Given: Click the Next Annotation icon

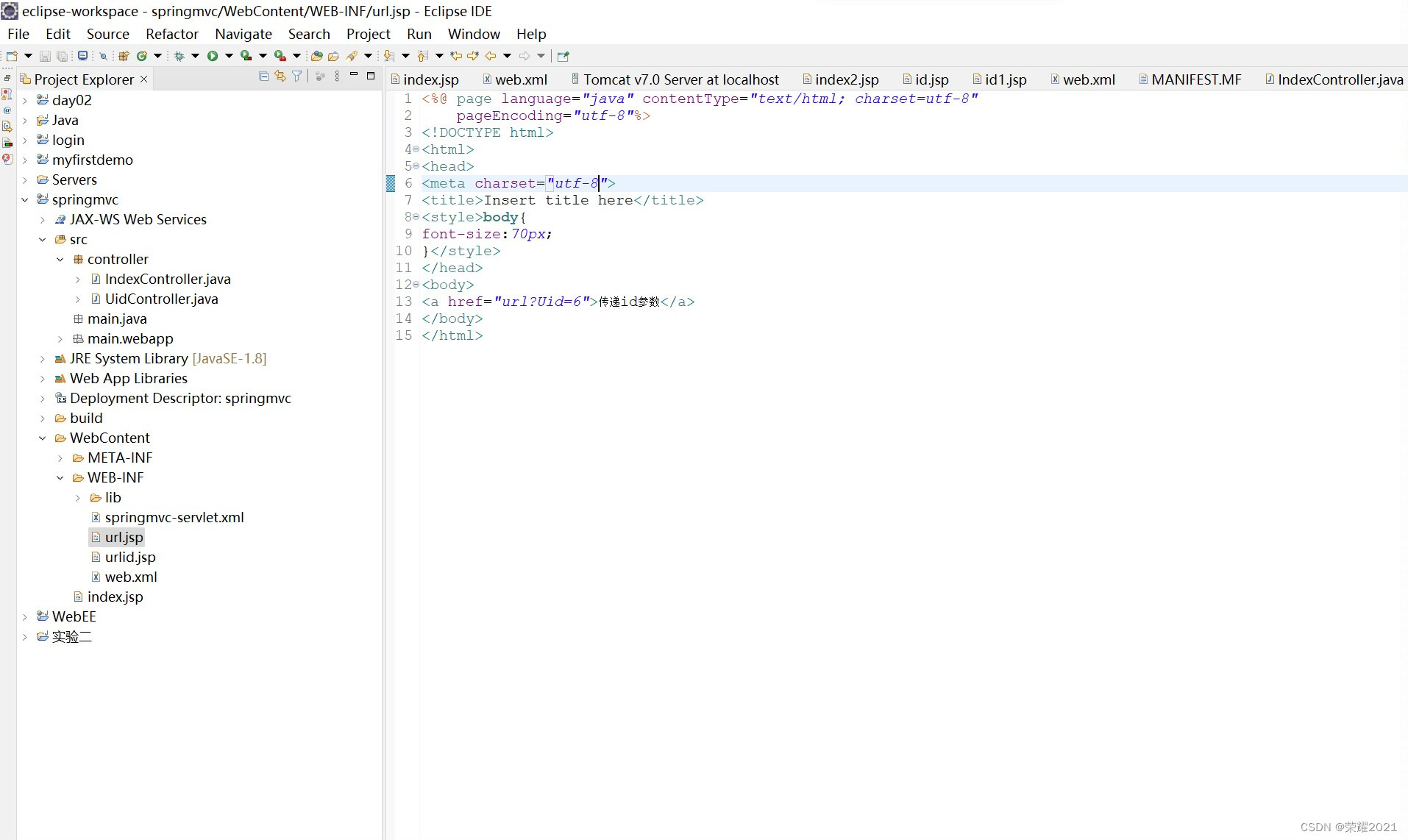Looking at the screenshot, I should click(389, 56).
